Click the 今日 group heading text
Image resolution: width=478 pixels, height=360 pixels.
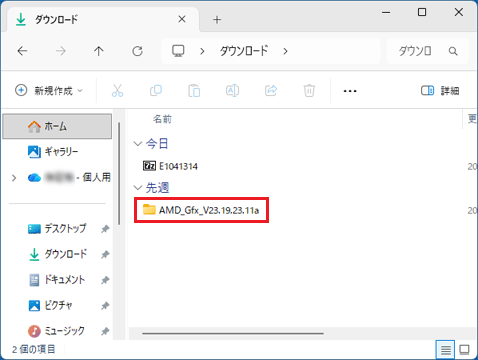point(157,144)
